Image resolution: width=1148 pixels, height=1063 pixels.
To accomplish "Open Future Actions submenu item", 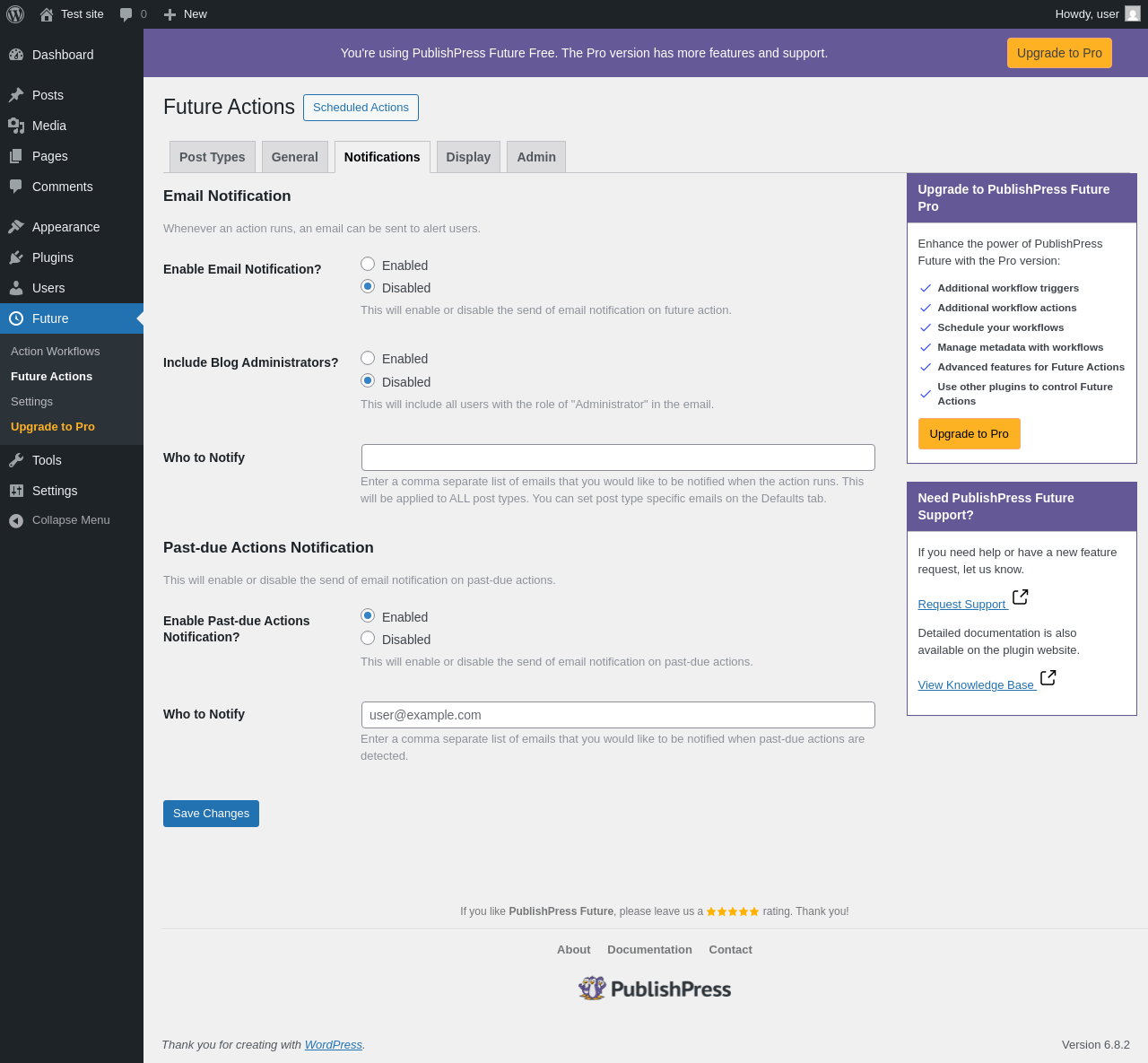I will coord(51,377).
